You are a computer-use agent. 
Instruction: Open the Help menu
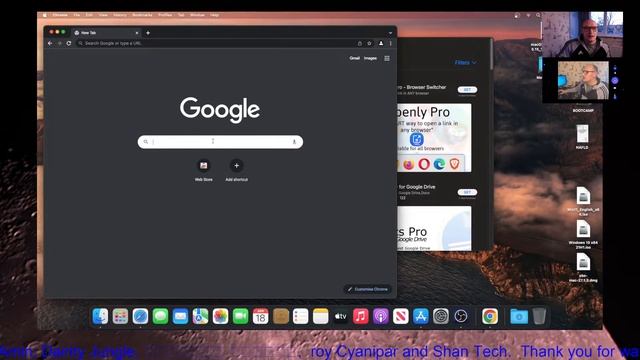pyautogui.click(x=214, y=15)
